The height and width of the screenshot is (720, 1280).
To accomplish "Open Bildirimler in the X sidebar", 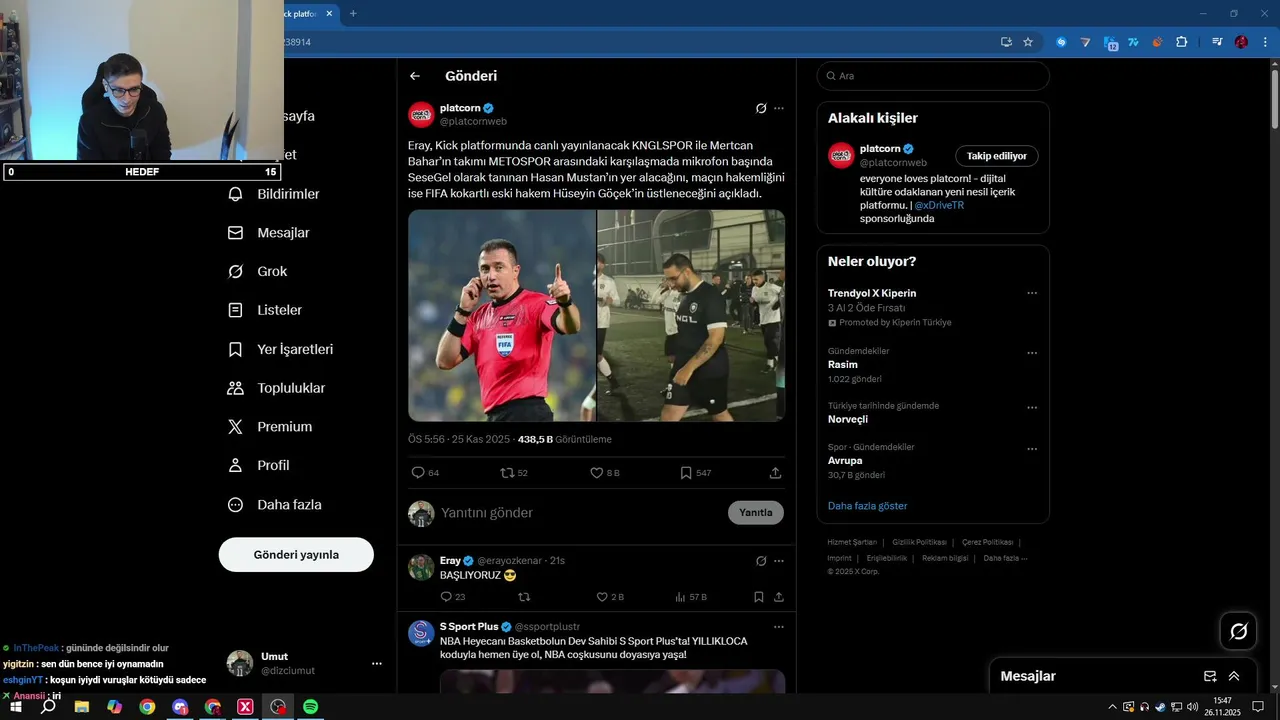I will tap(274, 194).
